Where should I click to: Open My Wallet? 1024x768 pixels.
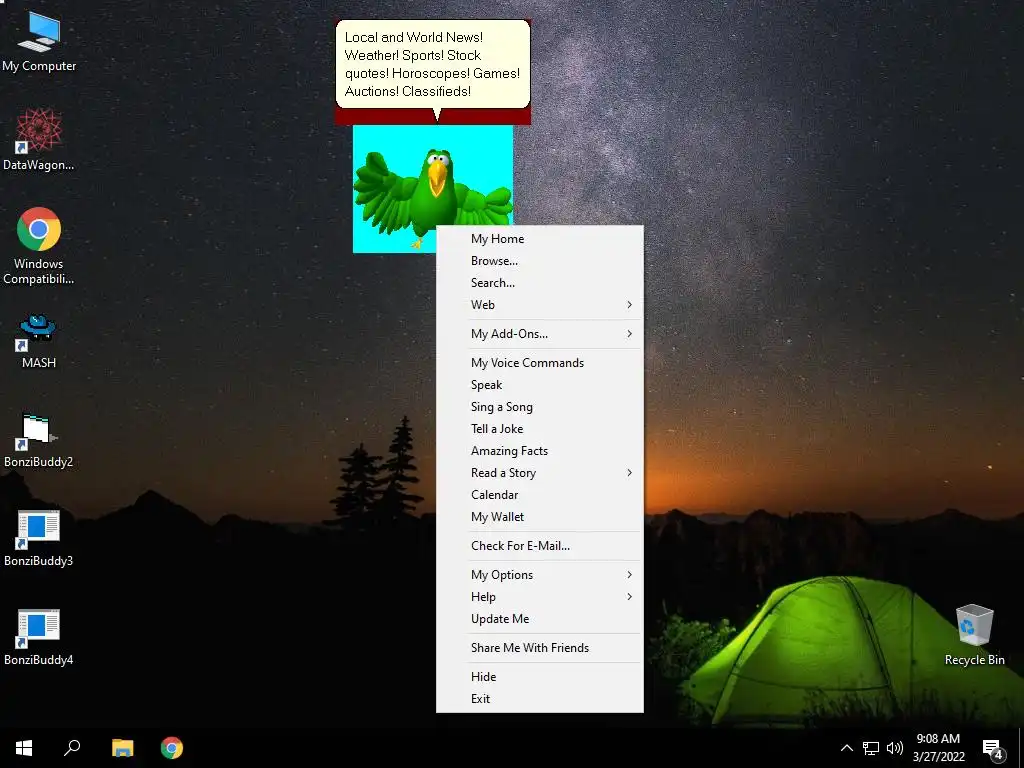pyautogui.click(x=539, y=517)
